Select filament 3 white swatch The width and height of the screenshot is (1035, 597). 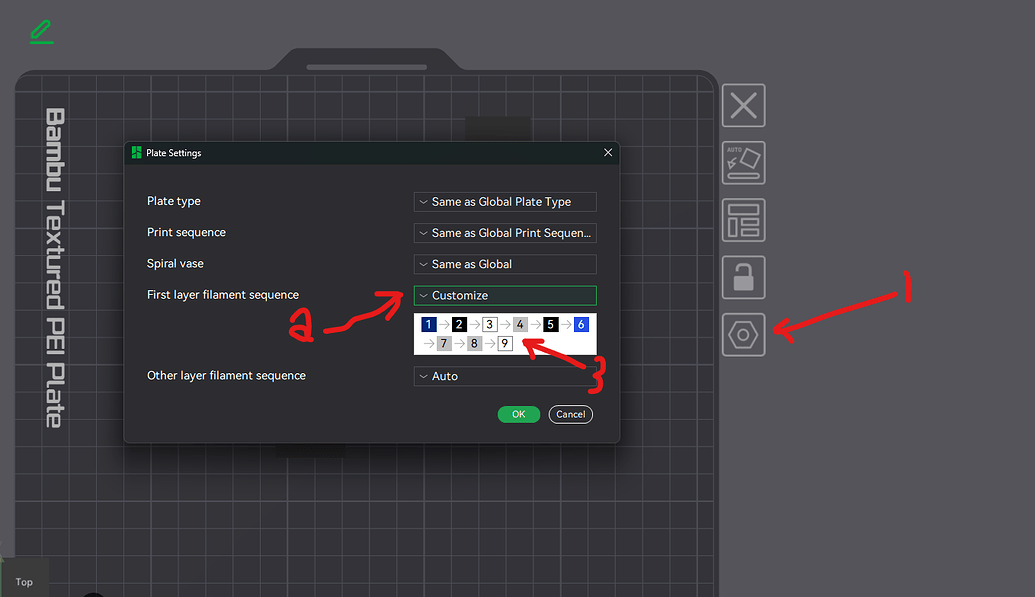tap(489, 324)
